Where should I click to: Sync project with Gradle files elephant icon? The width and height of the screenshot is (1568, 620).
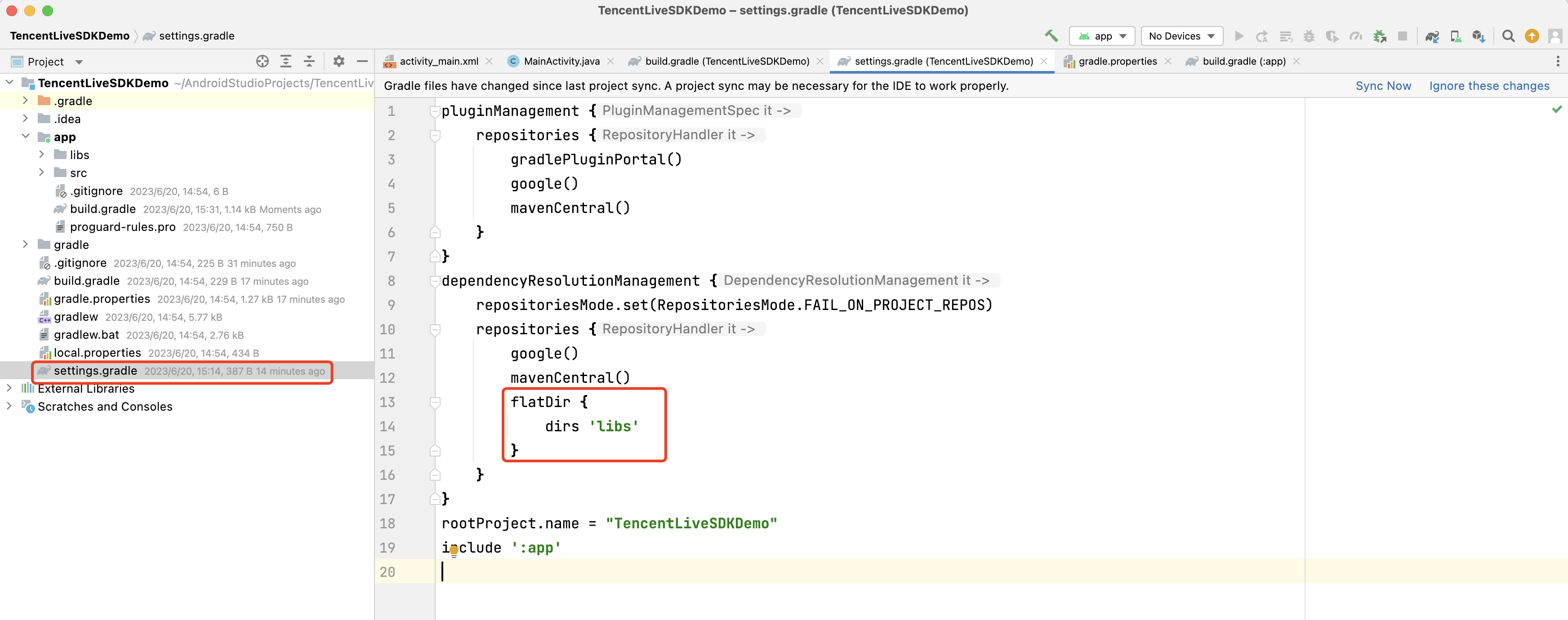click(x=1432, y=36)
